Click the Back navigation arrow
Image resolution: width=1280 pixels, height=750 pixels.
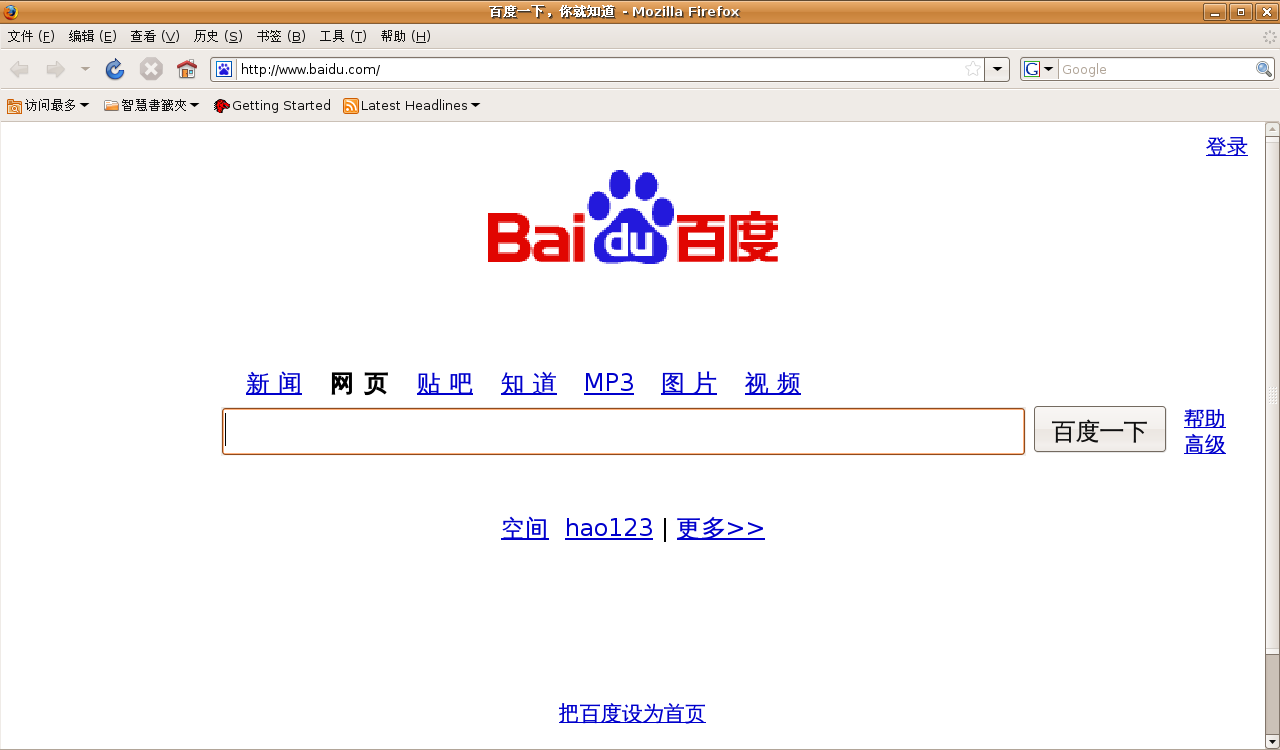coord(19,69)
